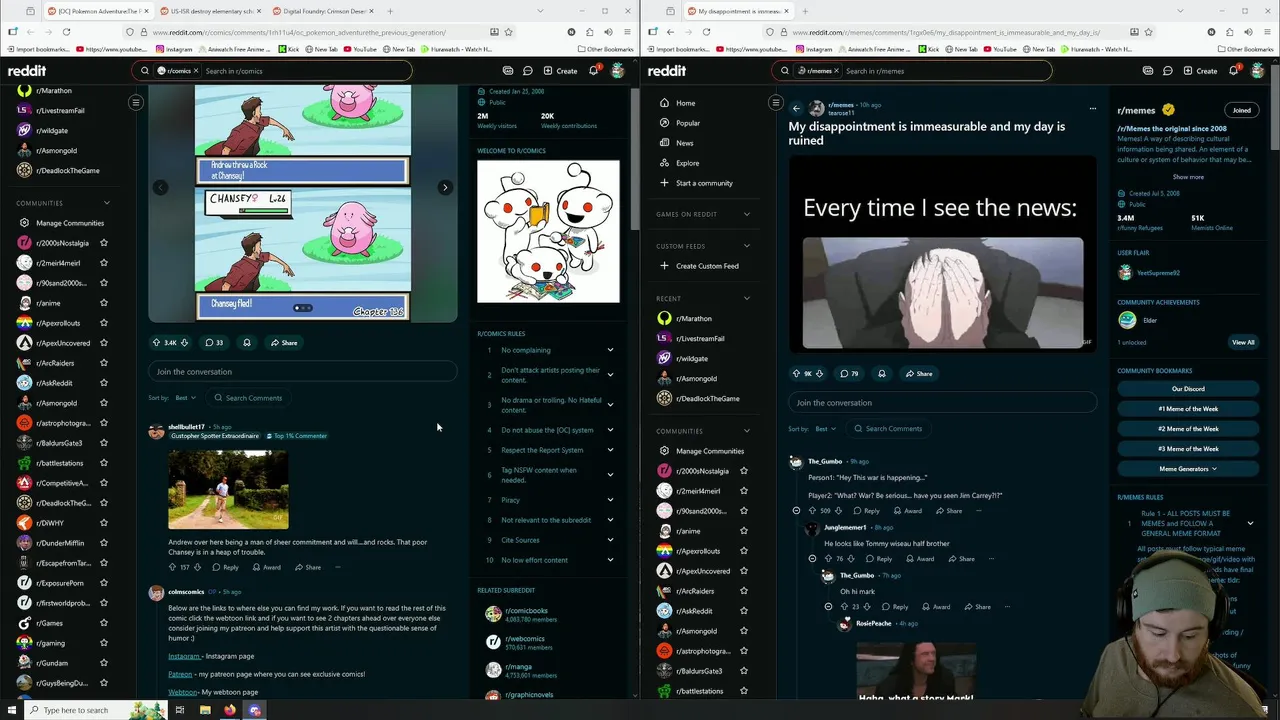
Task: Collapse Games on Reddit section
Action: [746, 214]
